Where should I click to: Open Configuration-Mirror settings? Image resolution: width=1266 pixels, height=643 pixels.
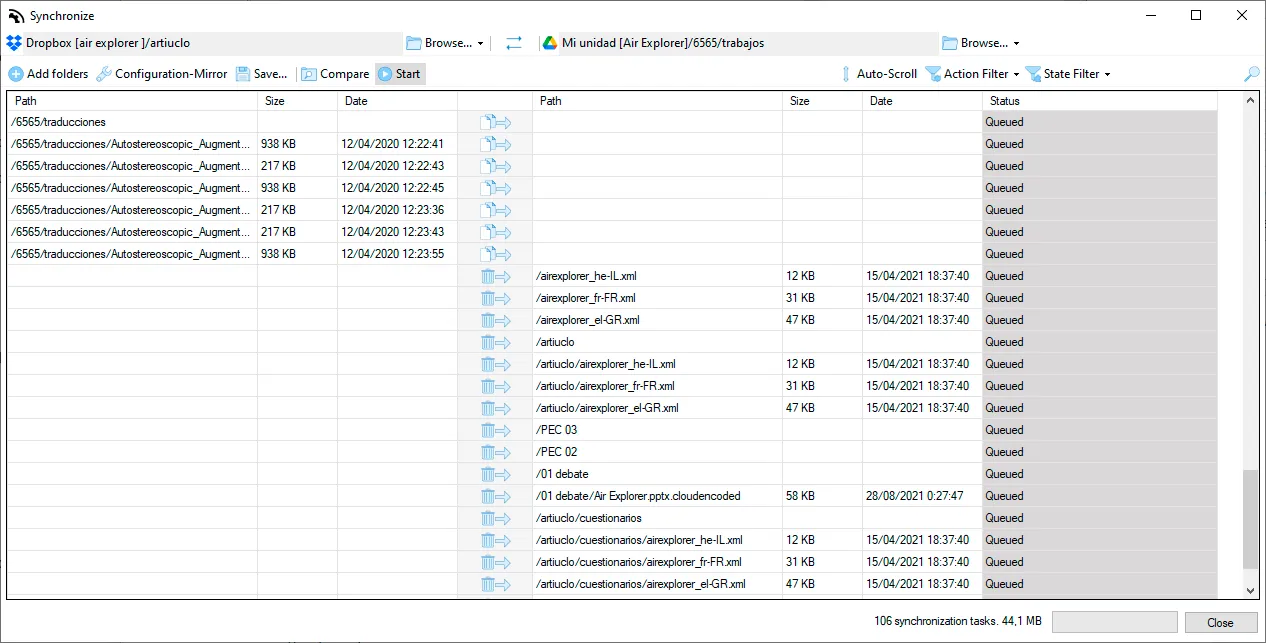pyautogui.click(x=162, y=74)
